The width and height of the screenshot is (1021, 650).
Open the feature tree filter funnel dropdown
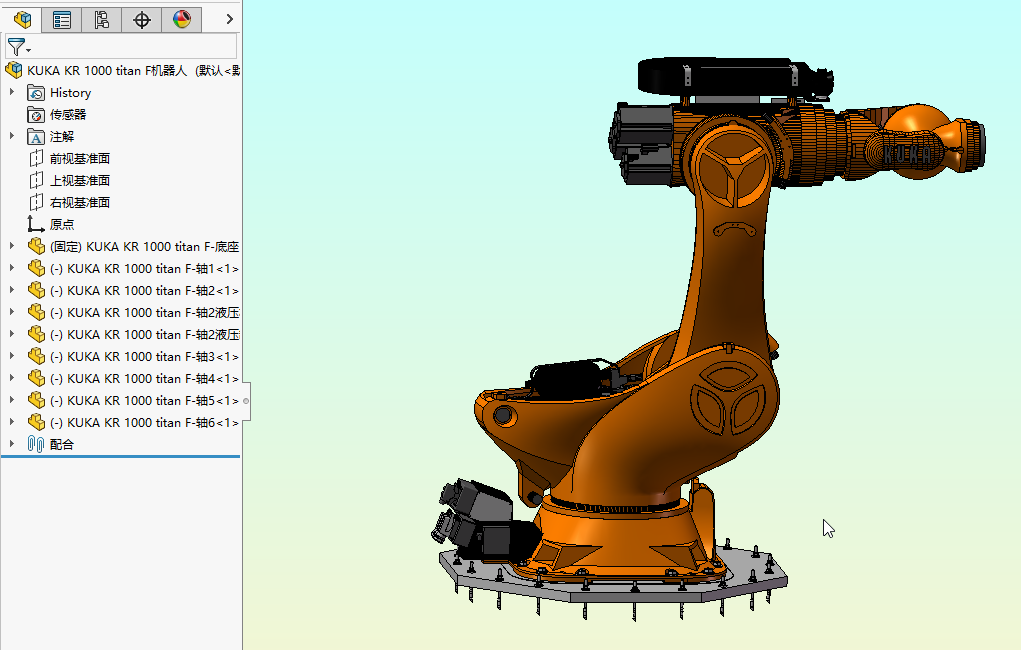click(x=19, y=47)
